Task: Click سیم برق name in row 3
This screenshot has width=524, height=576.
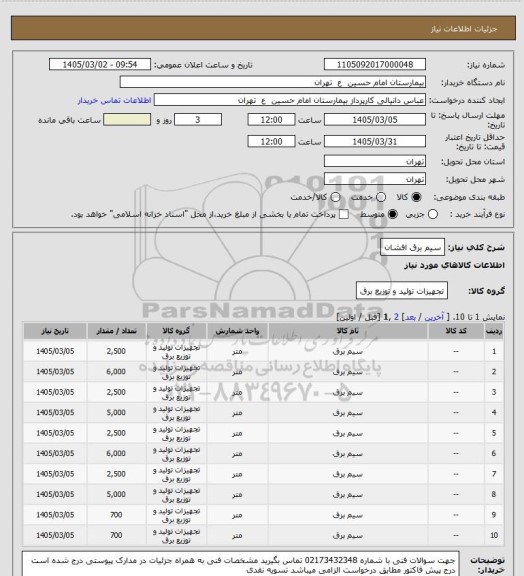Action: [x=348, y=392]
